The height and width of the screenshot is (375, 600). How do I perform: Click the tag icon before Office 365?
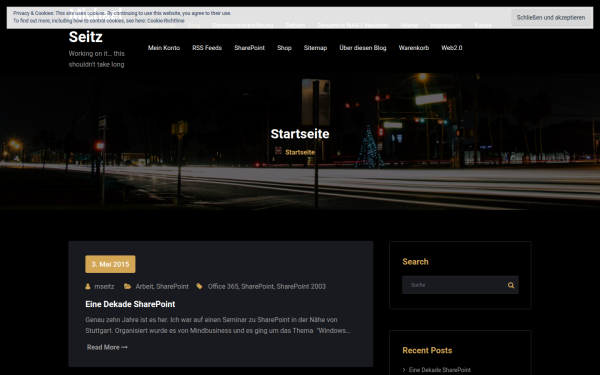(x=199, y=286)
